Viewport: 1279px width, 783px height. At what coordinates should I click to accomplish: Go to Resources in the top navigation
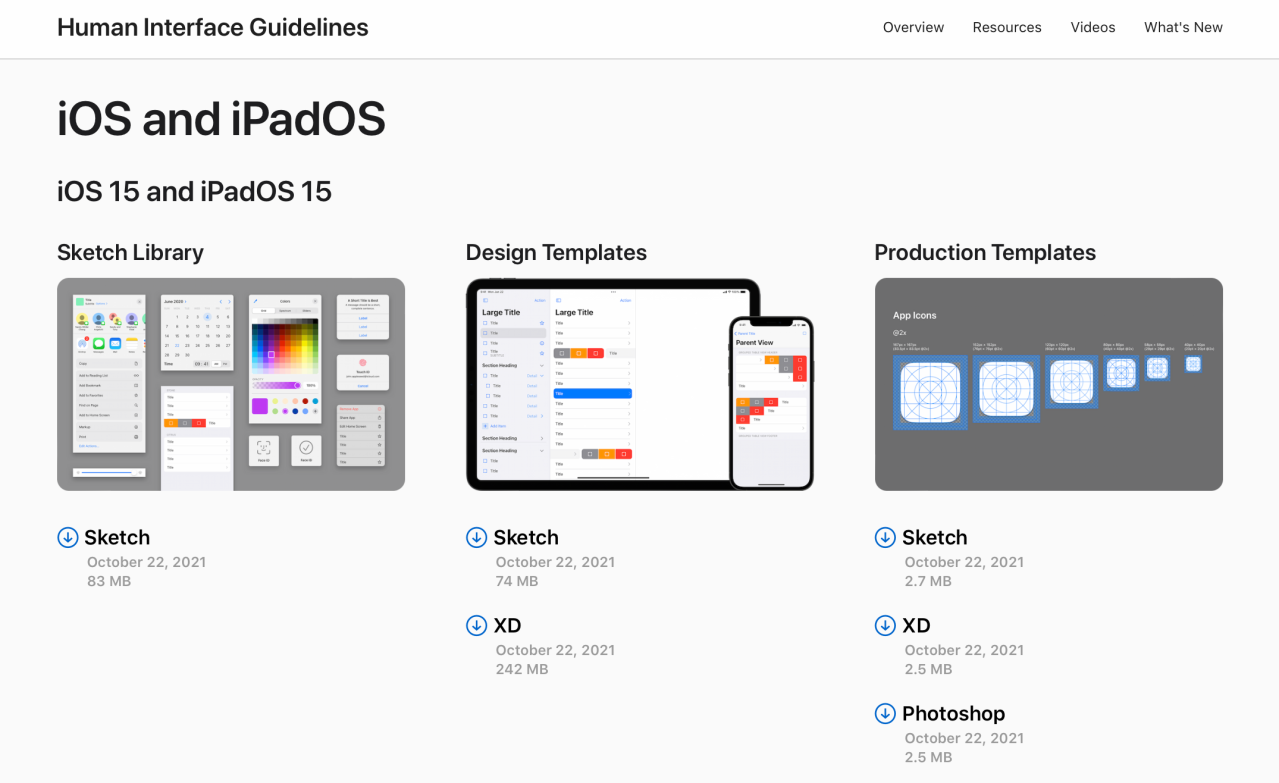click(1007, 27)
